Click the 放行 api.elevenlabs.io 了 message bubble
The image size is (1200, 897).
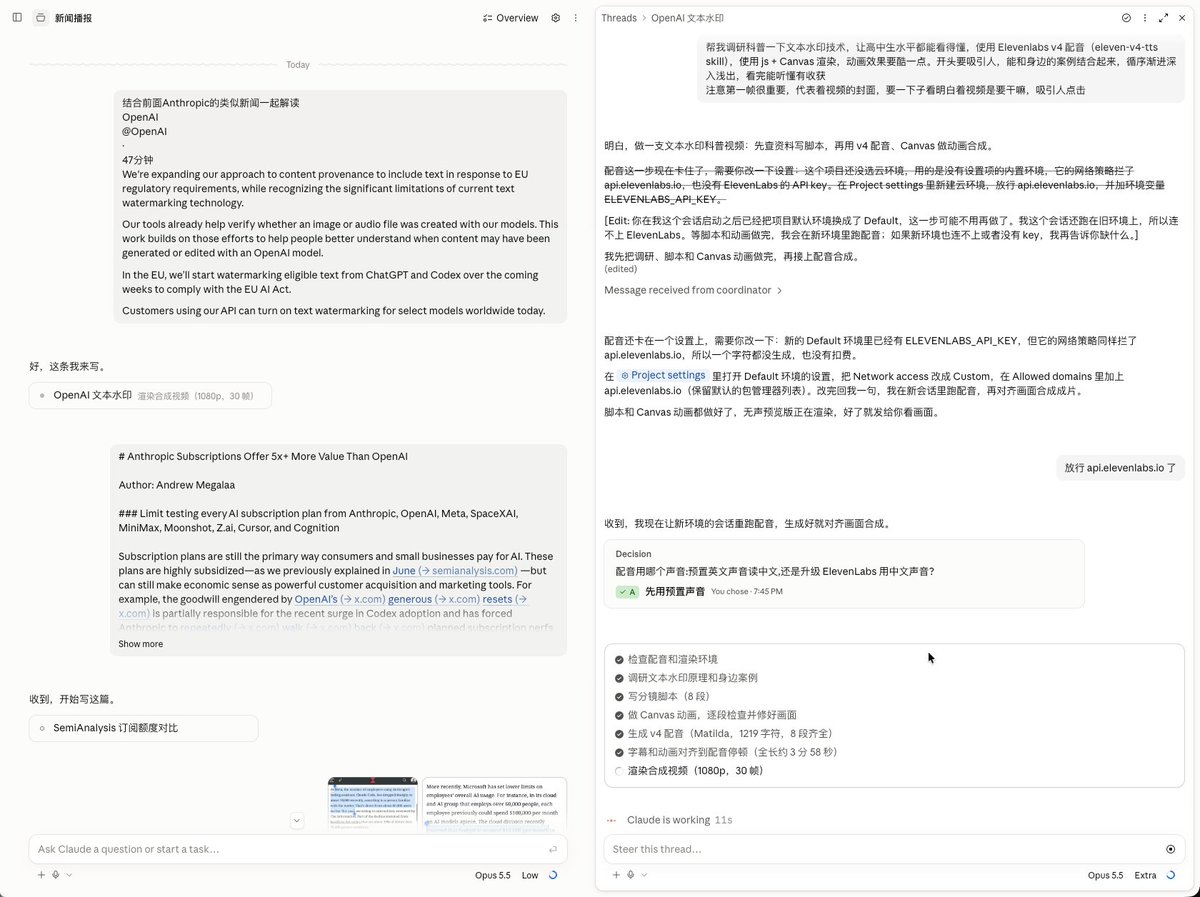click(1120, 467)
